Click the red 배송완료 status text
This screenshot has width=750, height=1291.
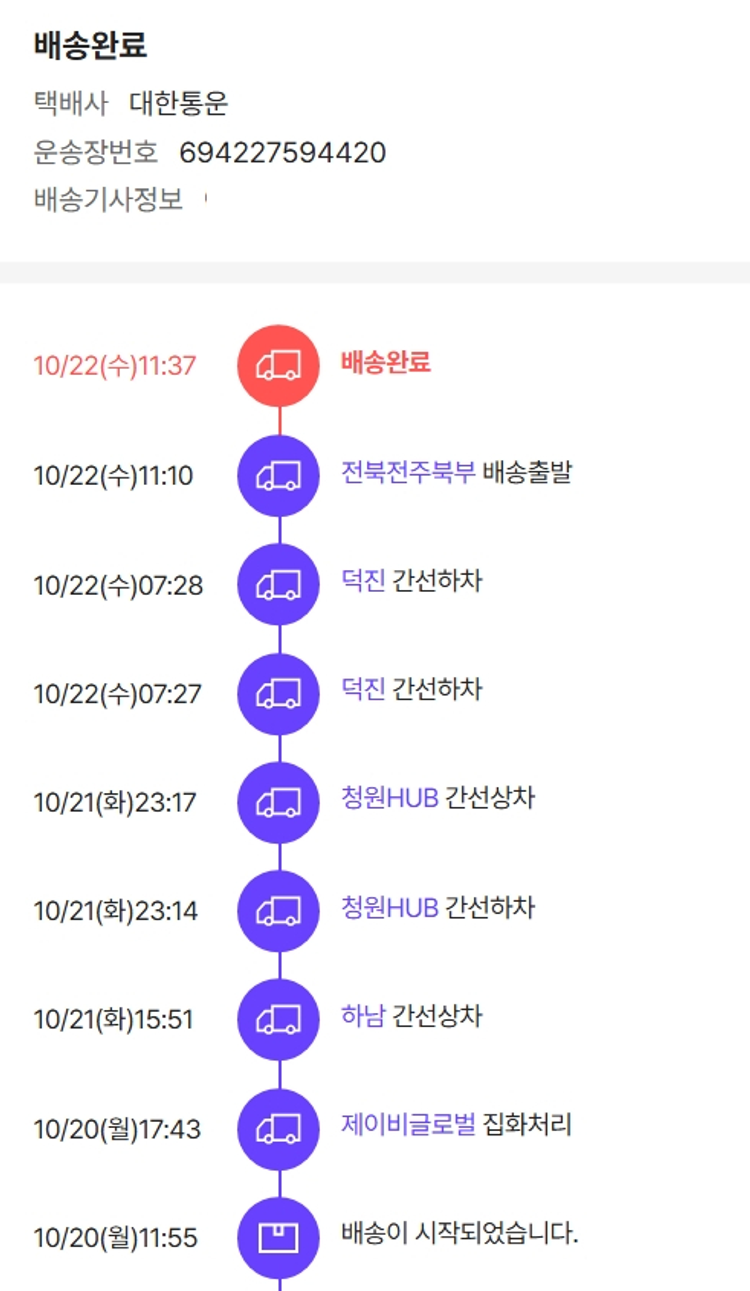[x=386, y=362]
